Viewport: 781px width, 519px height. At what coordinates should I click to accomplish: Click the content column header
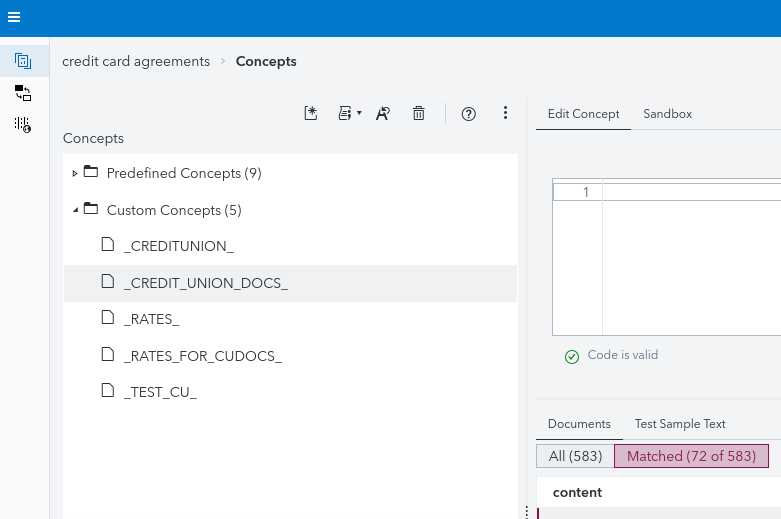pos(577,493)
